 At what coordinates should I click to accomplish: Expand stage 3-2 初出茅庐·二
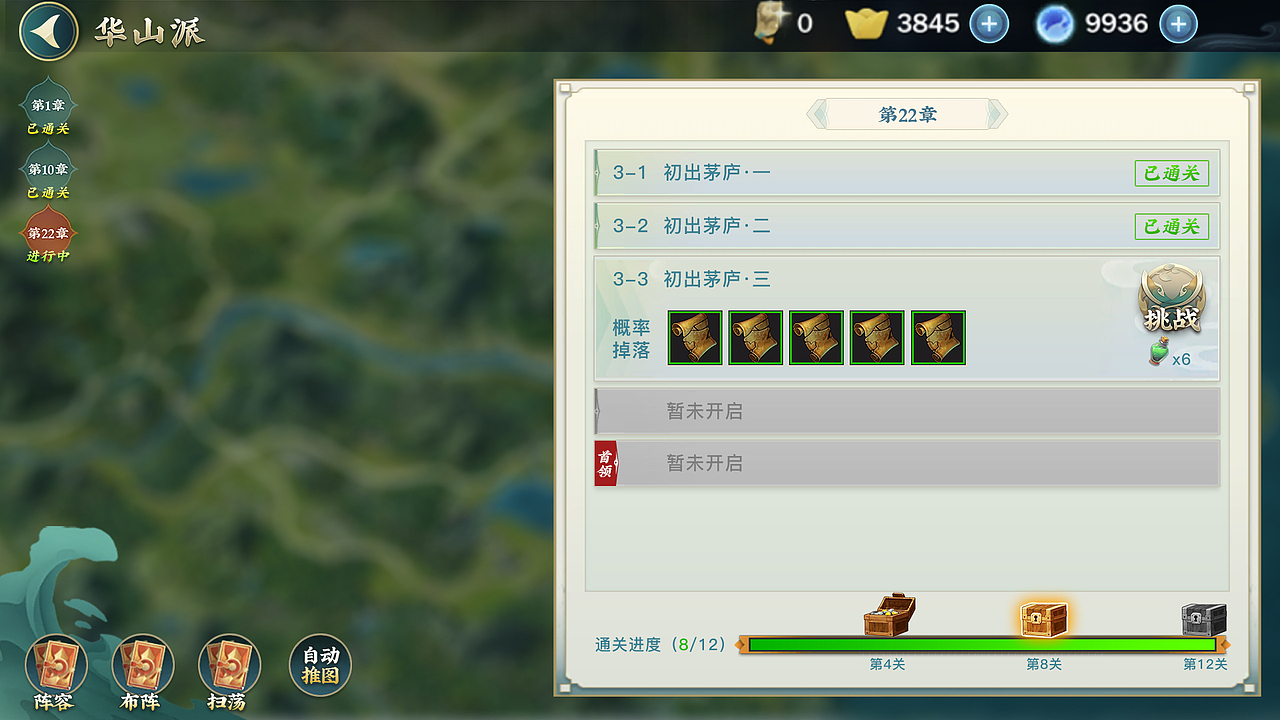point(907,226)
